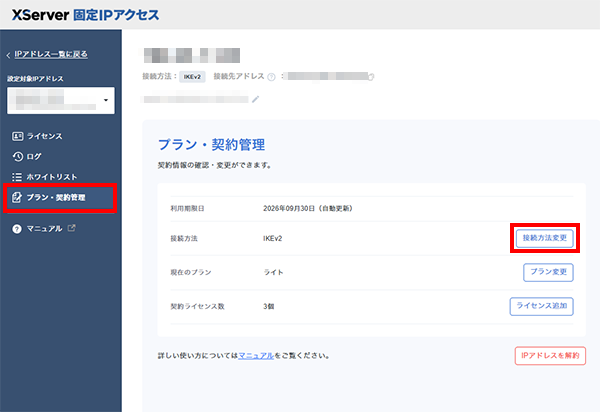The image size is (600, 412).
Task: Open the 設定対象IPアドレス dropdown
Action: [61, 100]
